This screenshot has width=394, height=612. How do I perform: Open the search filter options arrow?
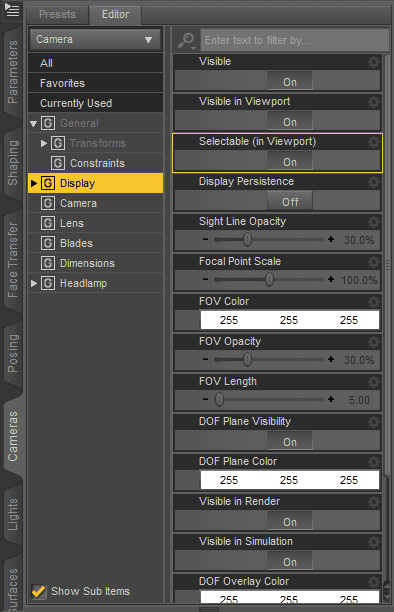(193, 48)
